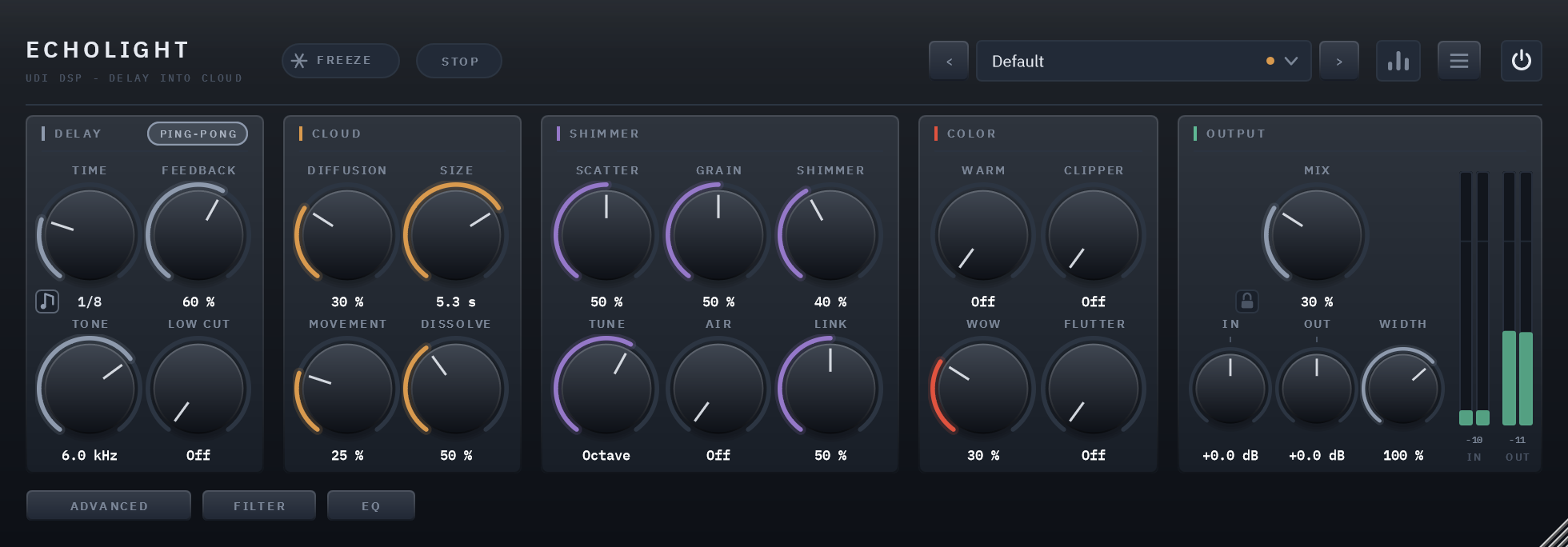Image resolution: width=1568 pixels, height=547 pixels.
Task: Click the delay Time knob
Action: point(90,235)
